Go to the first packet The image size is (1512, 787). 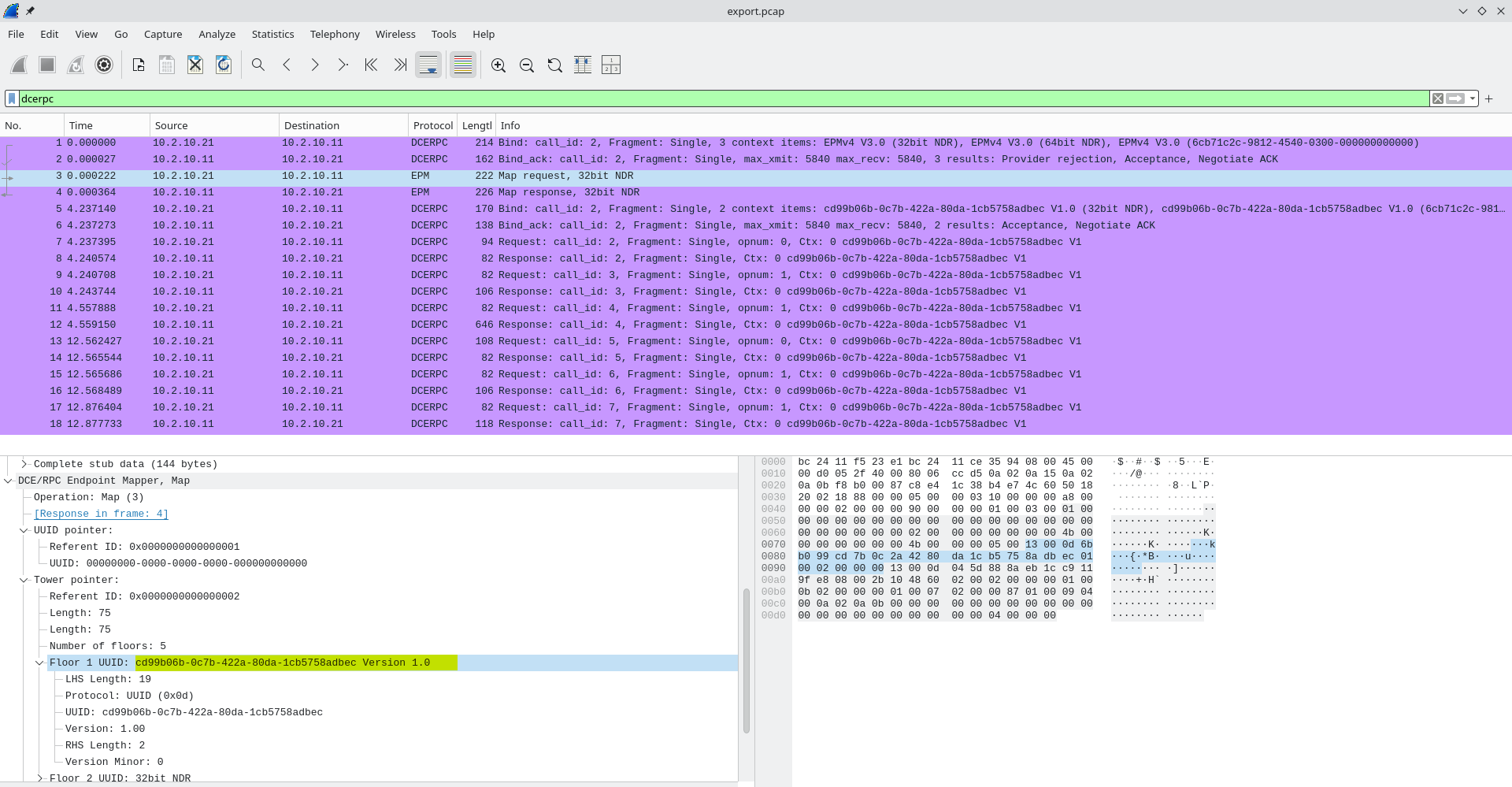370,65
